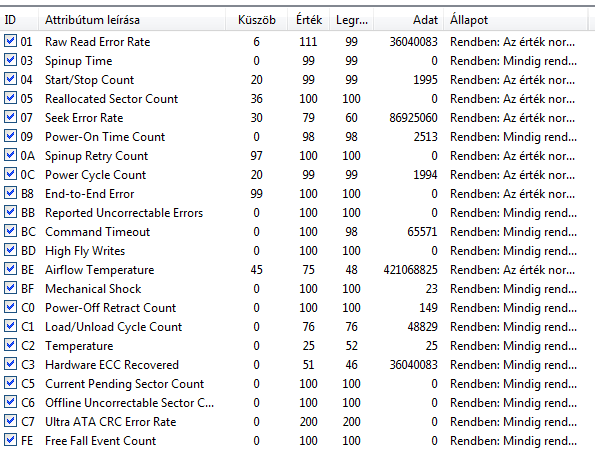Select data value 149 for Power-Off Retract

point(428,307)
